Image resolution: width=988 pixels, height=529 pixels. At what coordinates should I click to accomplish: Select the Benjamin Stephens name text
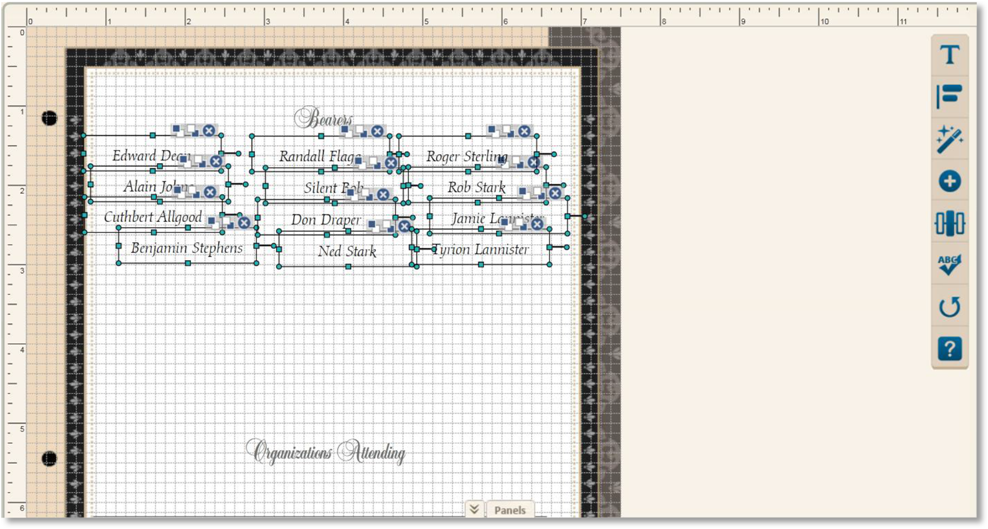(186, 248)
